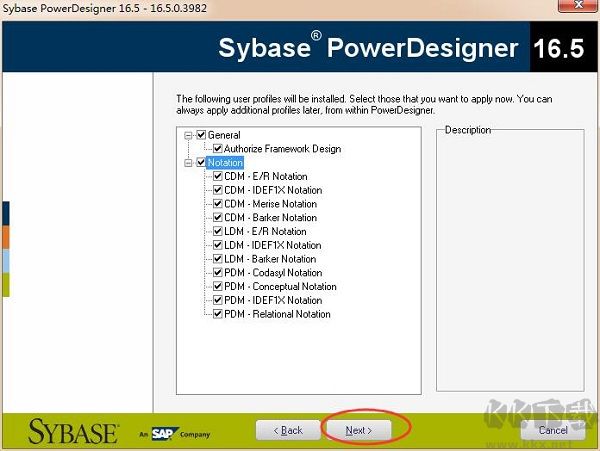Select the CDM - Barker Notation text
The image size is (600, 451).
click(271, 218)
